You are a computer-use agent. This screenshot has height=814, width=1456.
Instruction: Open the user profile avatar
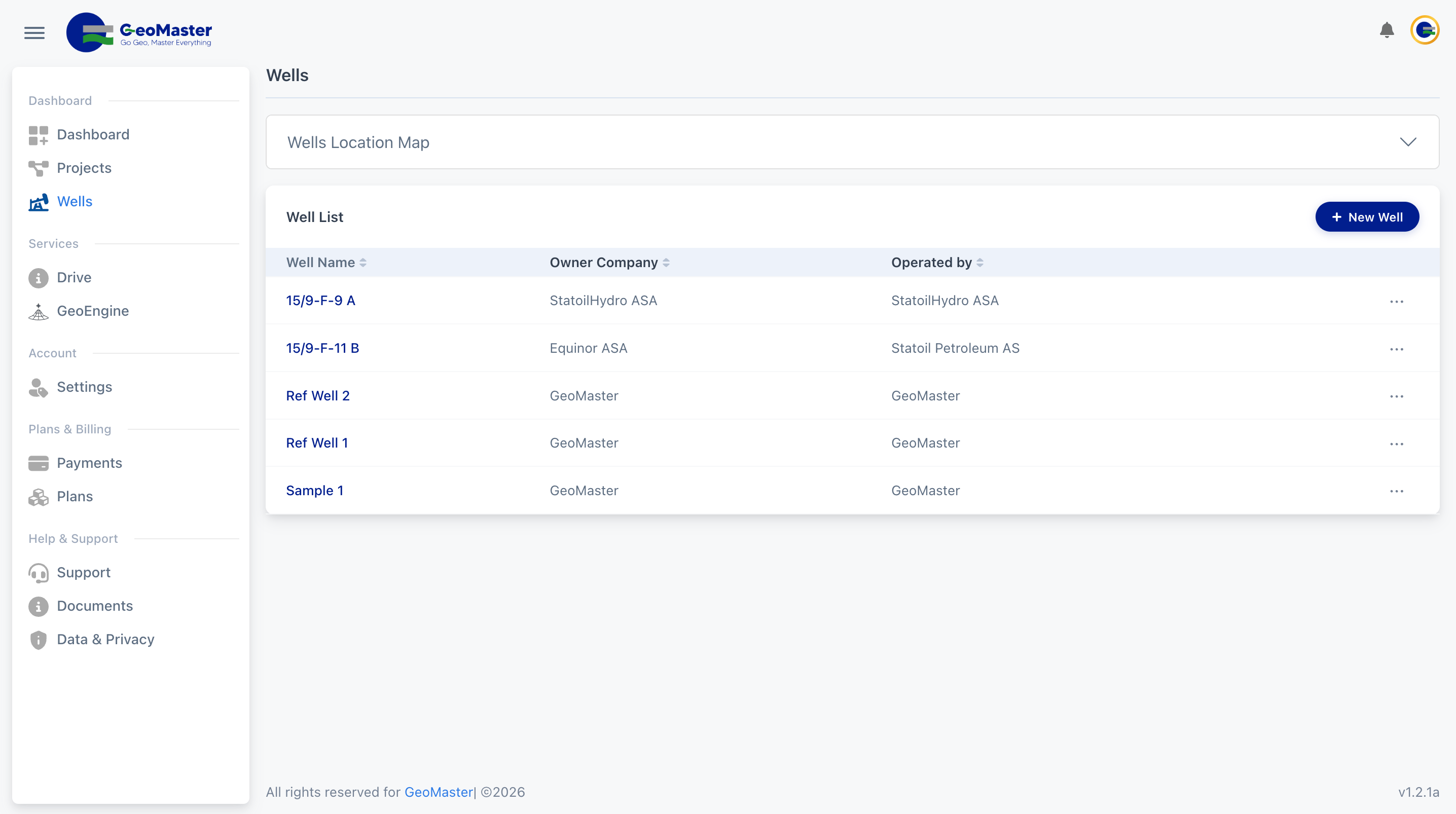(1425, 30)
